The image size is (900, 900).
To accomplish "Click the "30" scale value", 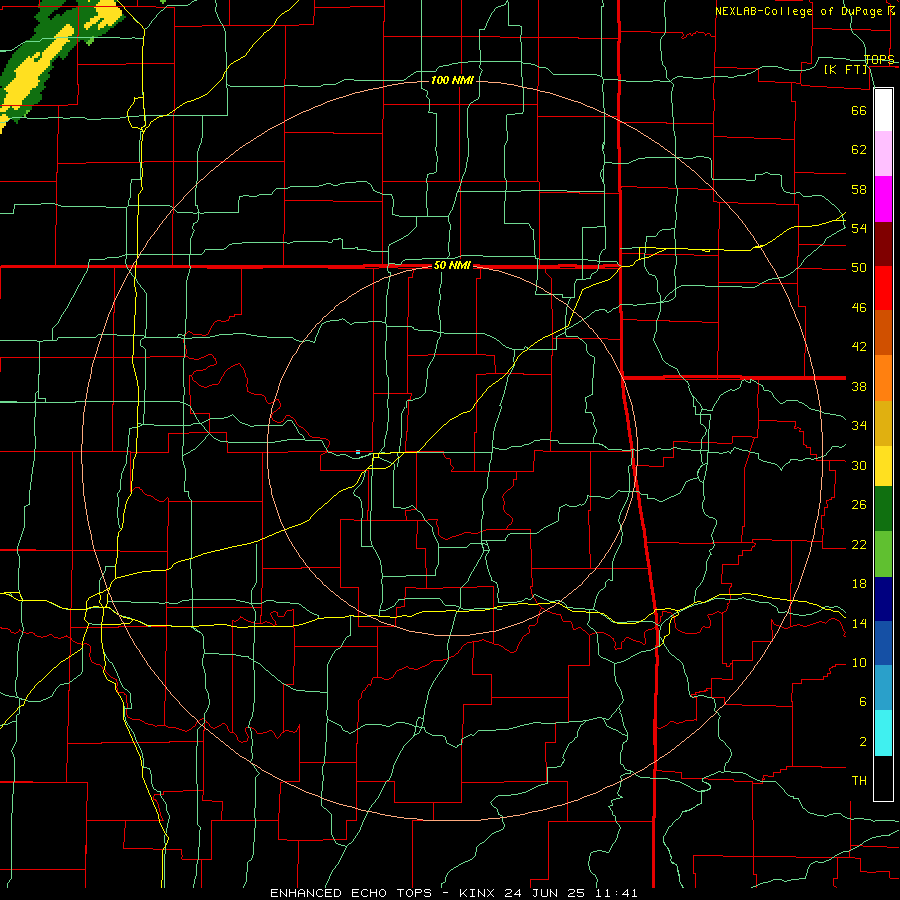I will point(859,465).
